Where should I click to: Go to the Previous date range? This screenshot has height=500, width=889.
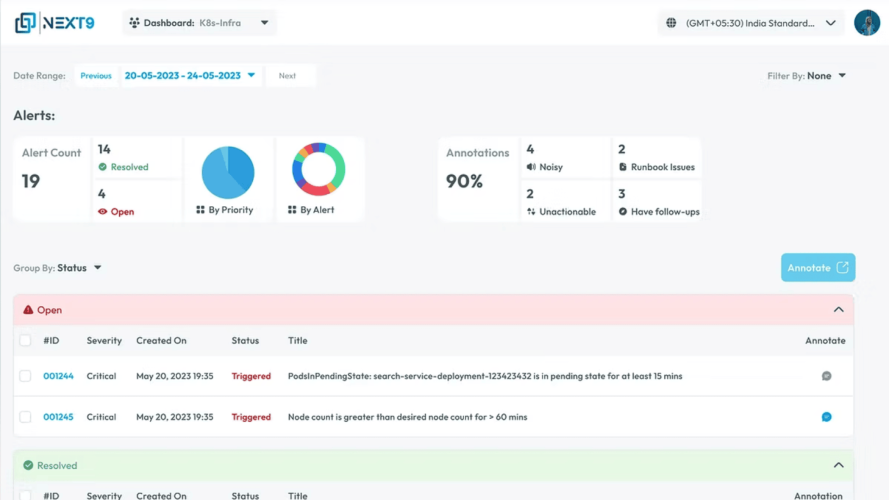point(96,75)
